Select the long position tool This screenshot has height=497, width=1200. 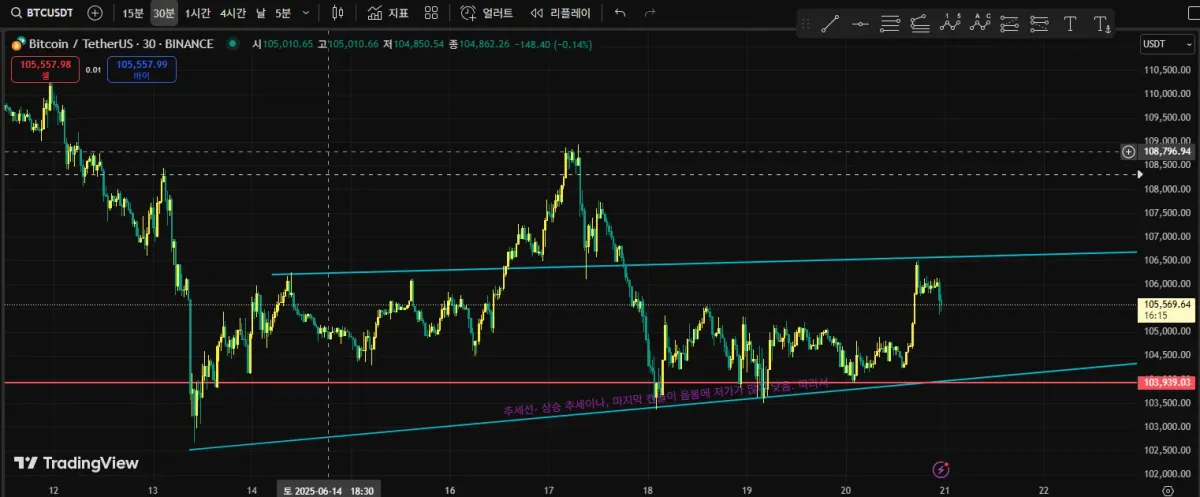(1010, 25)
